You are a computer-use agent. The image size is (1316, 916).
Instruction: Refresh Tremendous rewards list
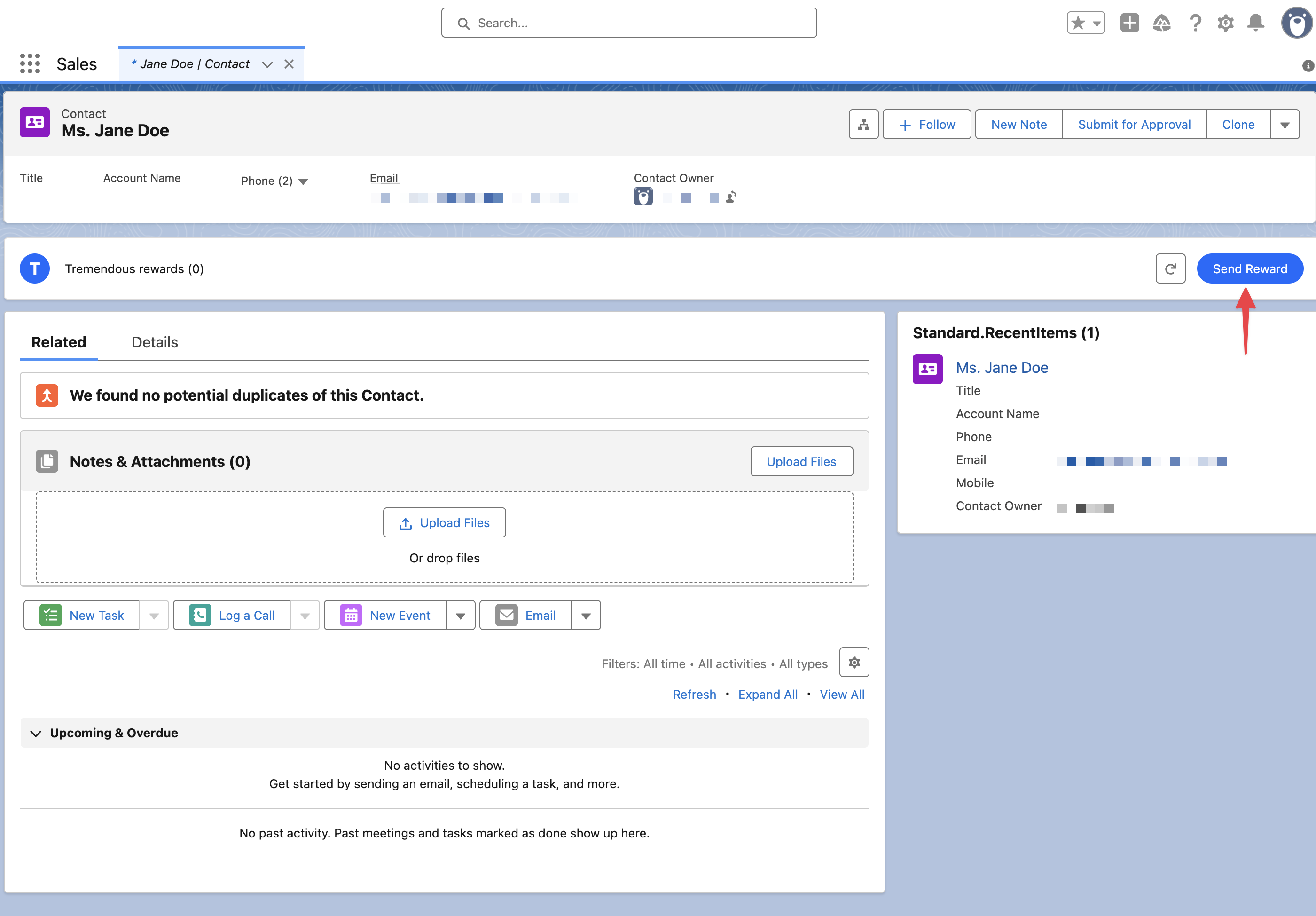[x=1170, y=268]
